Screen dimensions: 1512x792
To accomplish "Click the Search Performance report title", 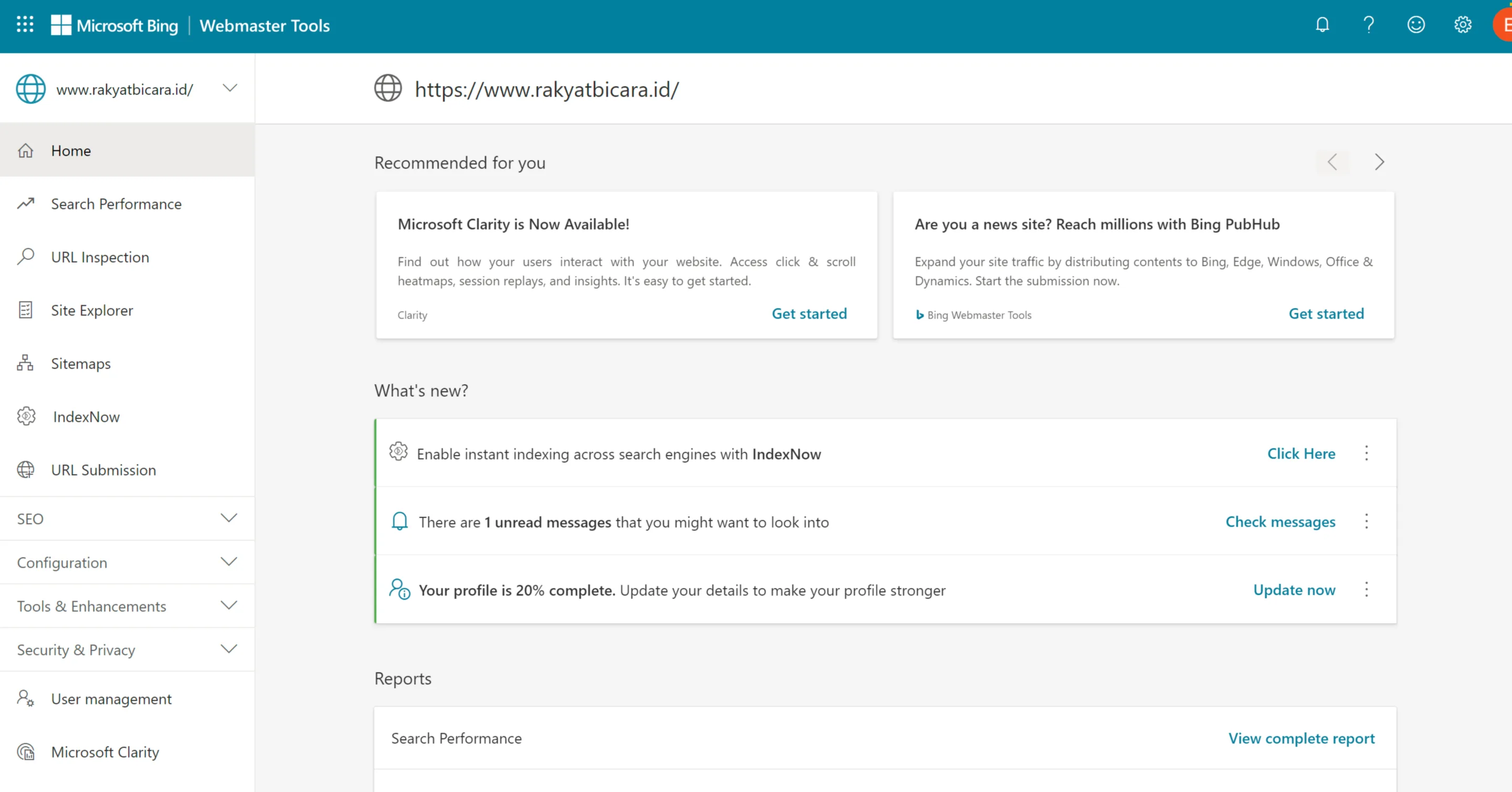I will 456,738.
